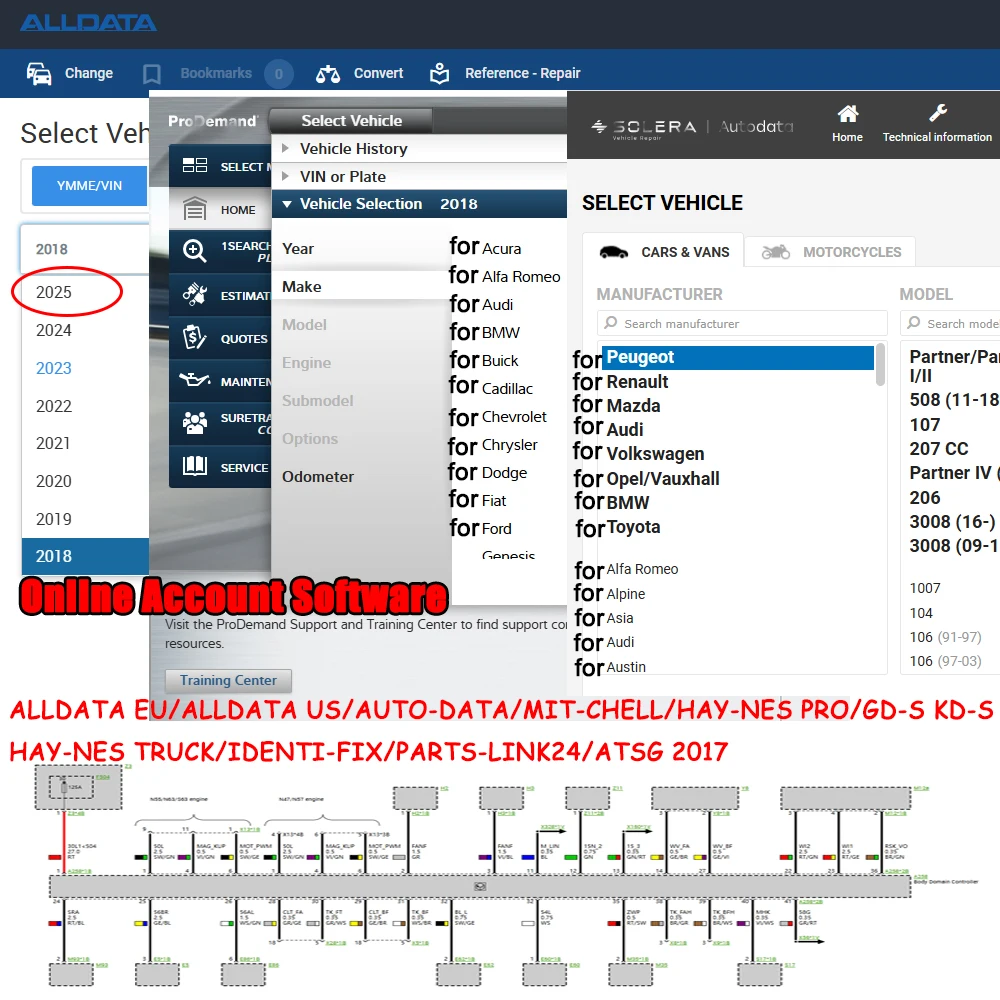Select the Year step in ProDemand

pos(298,249)
